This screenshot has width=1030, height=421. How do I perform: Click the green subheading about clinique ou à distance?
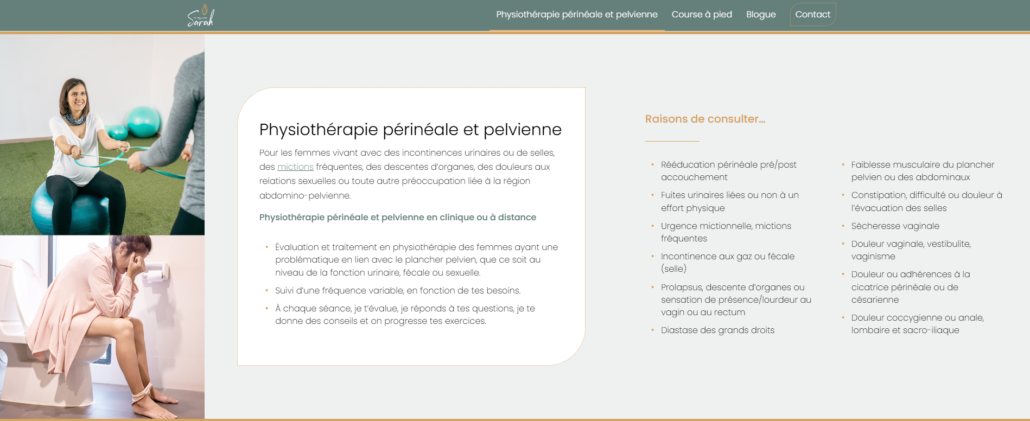[397, 217]
